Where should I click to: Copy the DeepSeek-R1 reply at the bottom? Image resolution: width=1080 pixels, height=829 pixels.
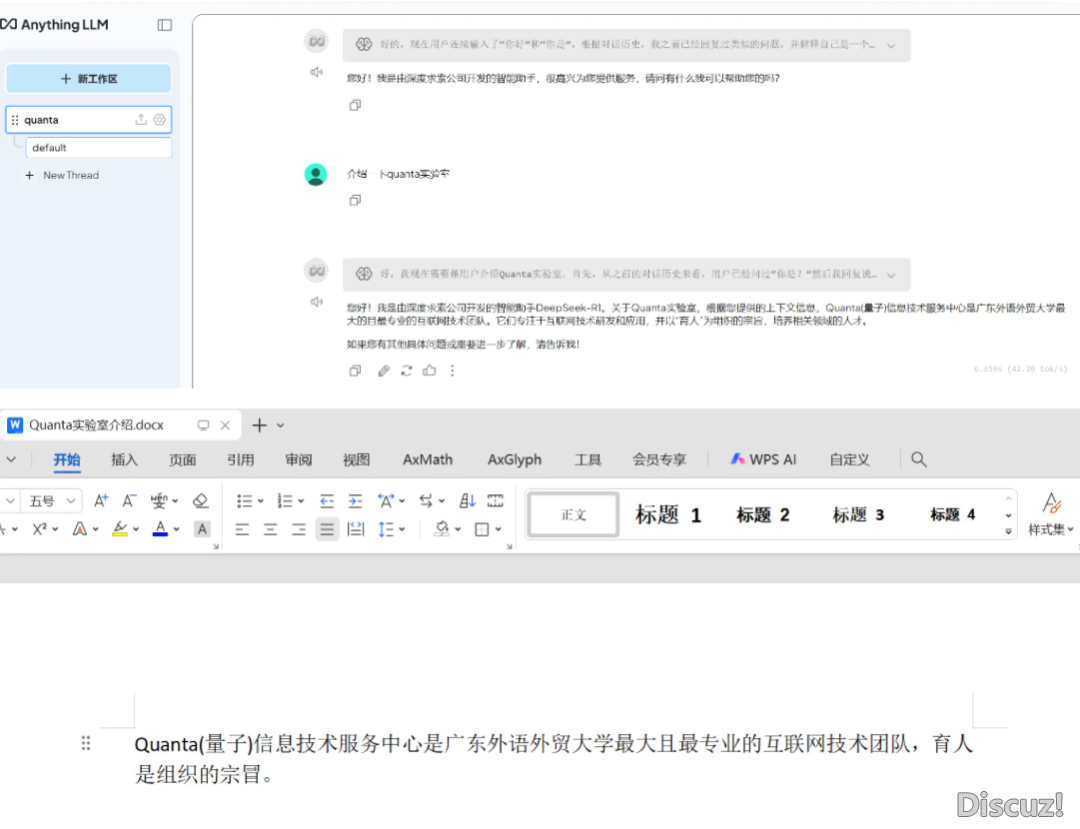tap(355, 370)
